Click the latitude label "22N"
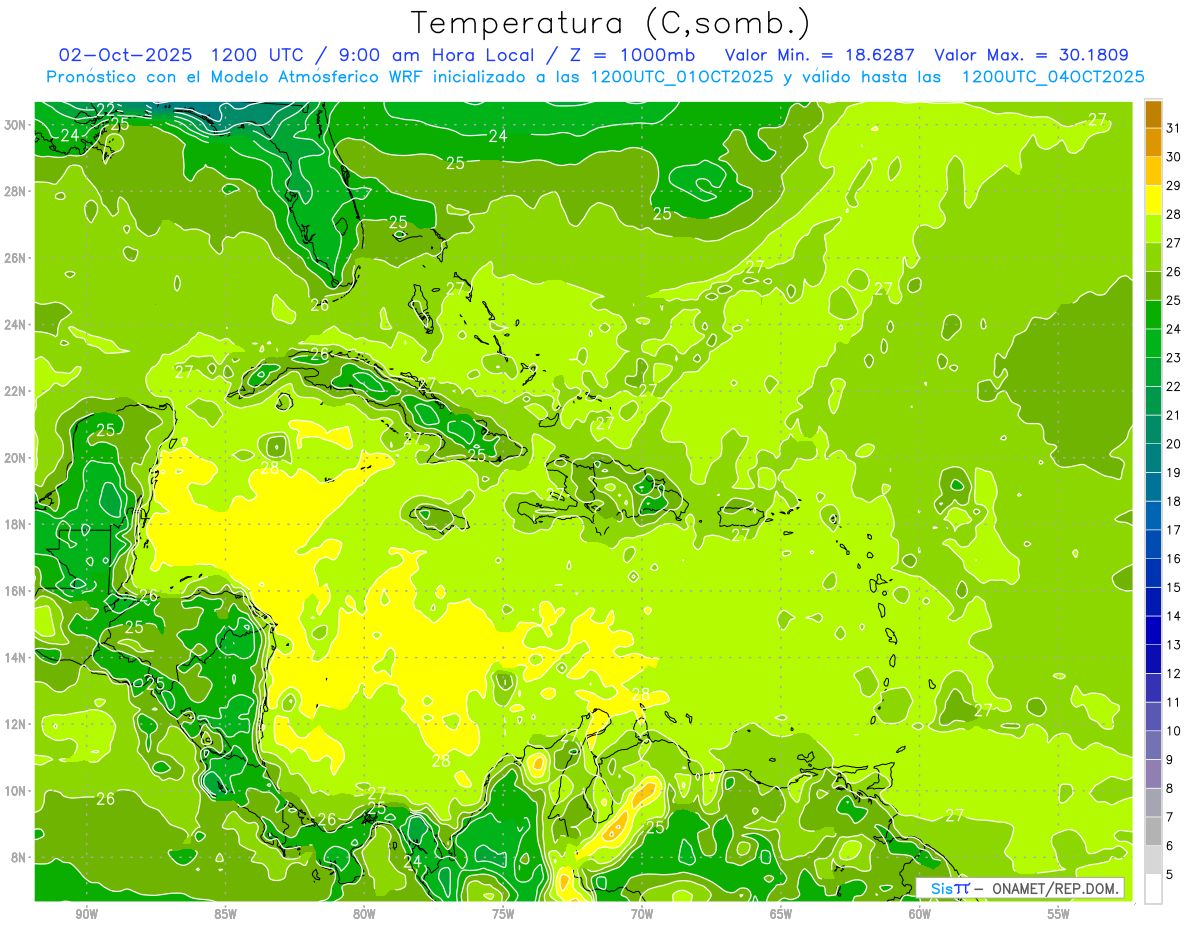Screen dimensions: 1200x927 coord(16,391)
